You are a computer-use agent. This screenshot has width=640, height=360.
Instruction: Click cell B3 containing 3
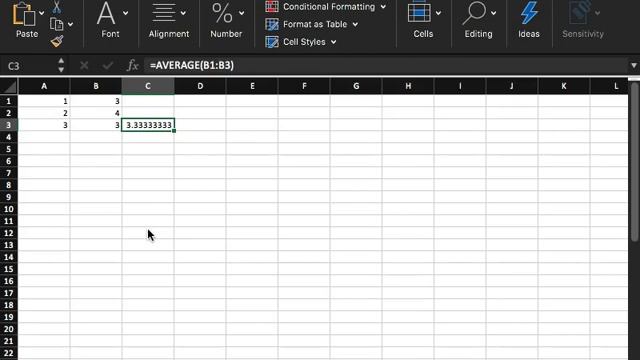pos(96,125)
